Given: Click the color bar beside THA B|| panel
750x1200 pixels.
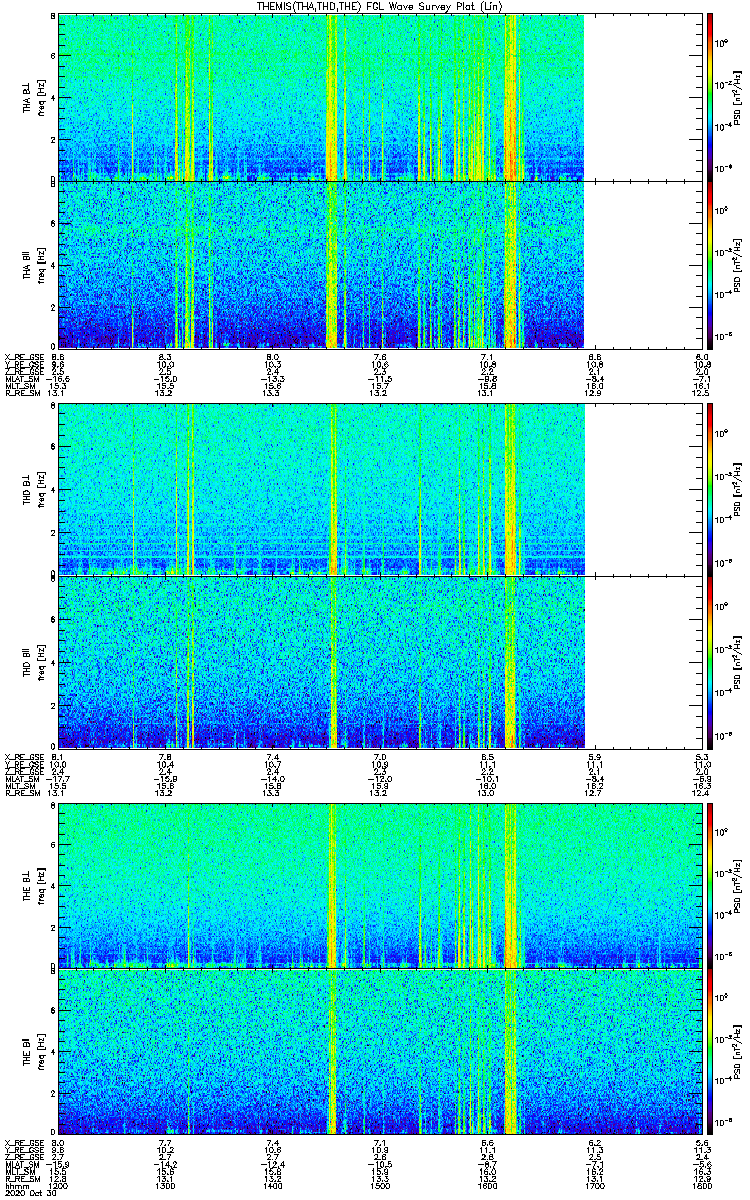Looking at the screenshot, I should point(709,264).
